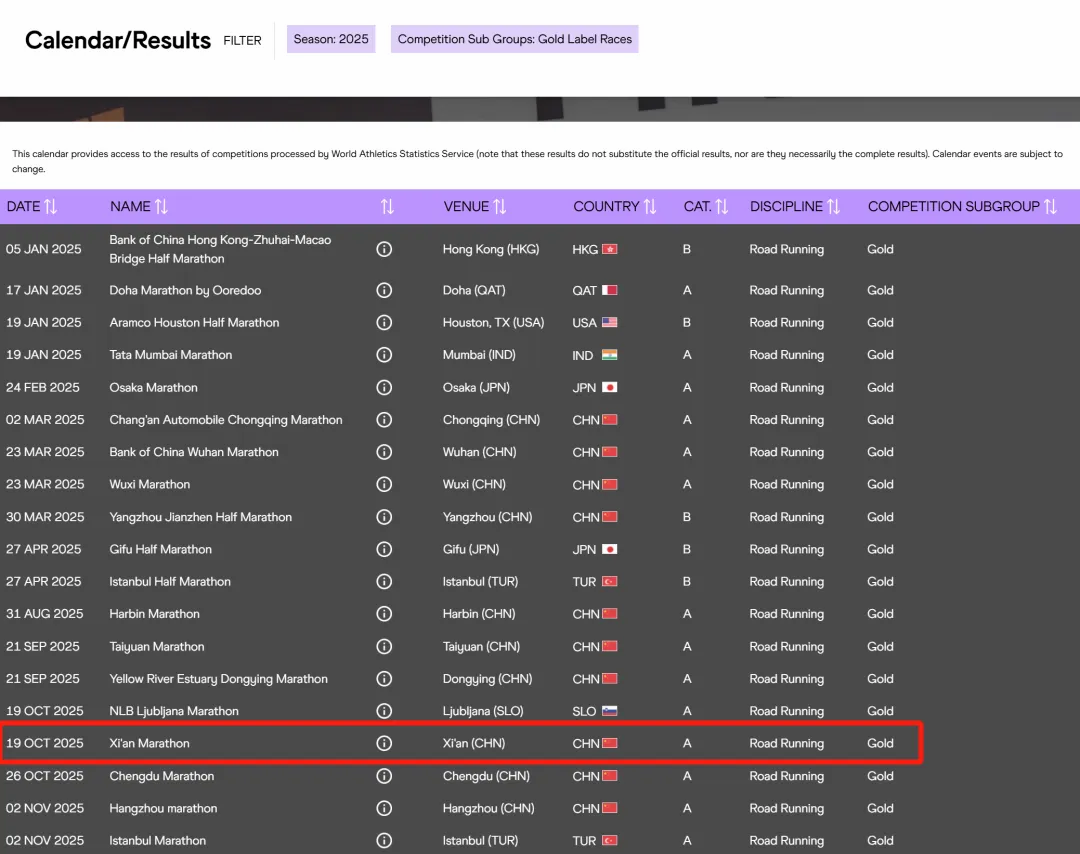1080x854 pixels.
Task: Open info for Hong Kong-Zhuhai-Macao Half Marathon
Action: [x=384, y=249]
